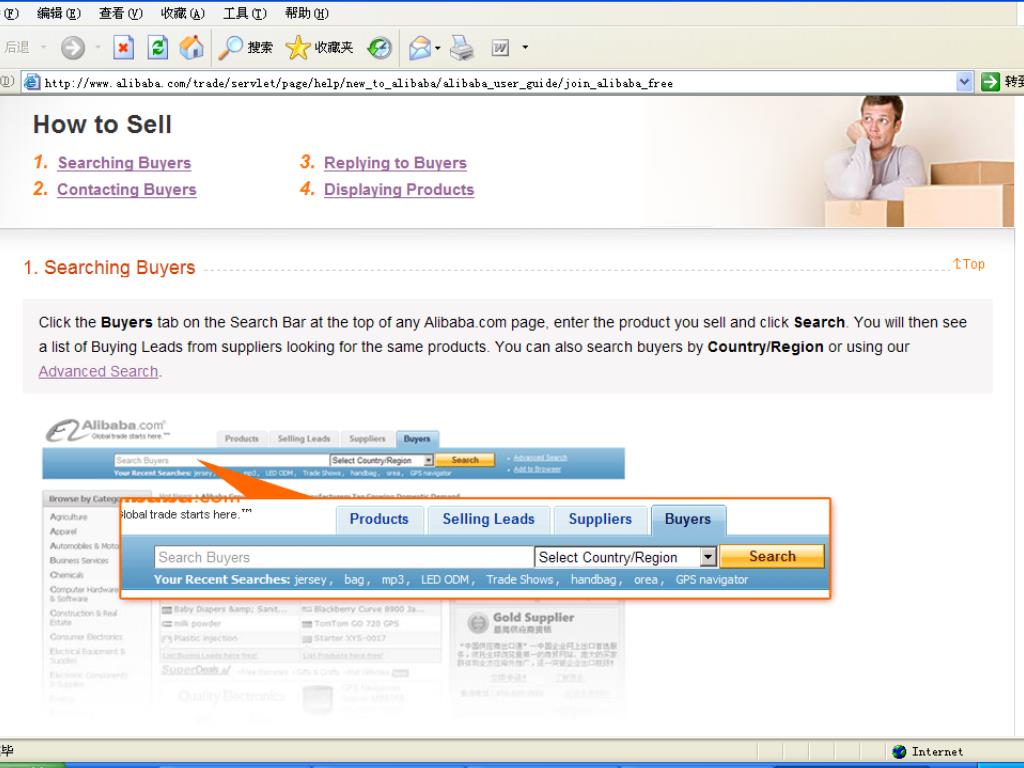Open History toolbar icon
The image size is (1024, 768).
379,48
